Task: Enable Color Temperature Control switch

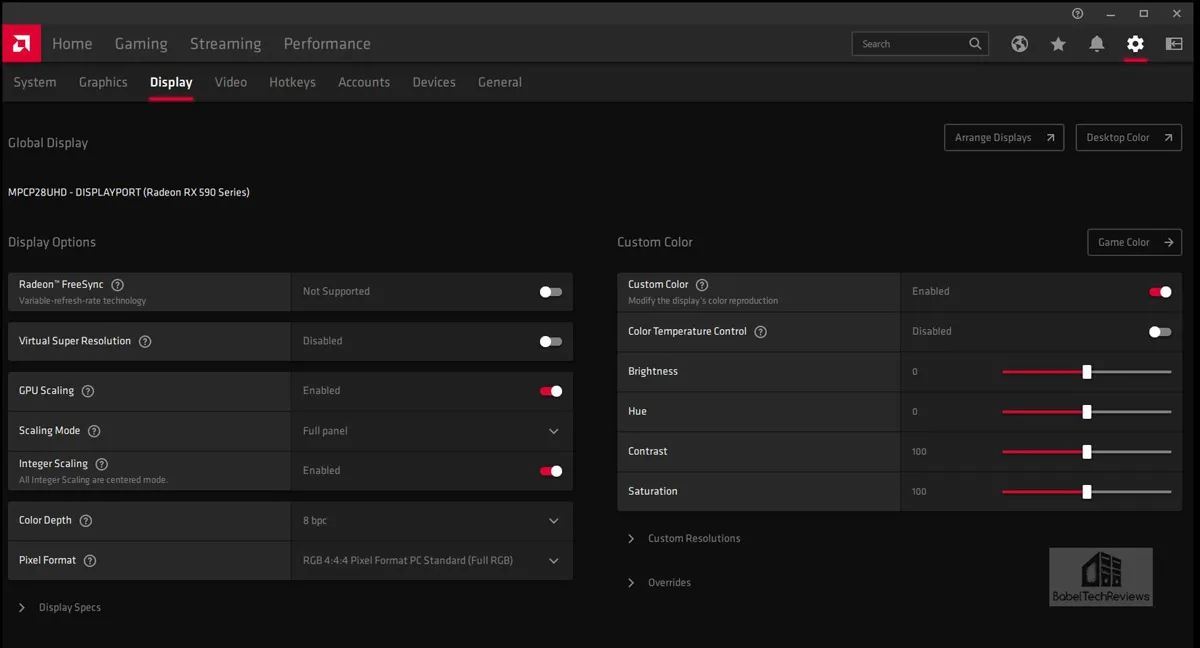Action: coord(1160,331)
